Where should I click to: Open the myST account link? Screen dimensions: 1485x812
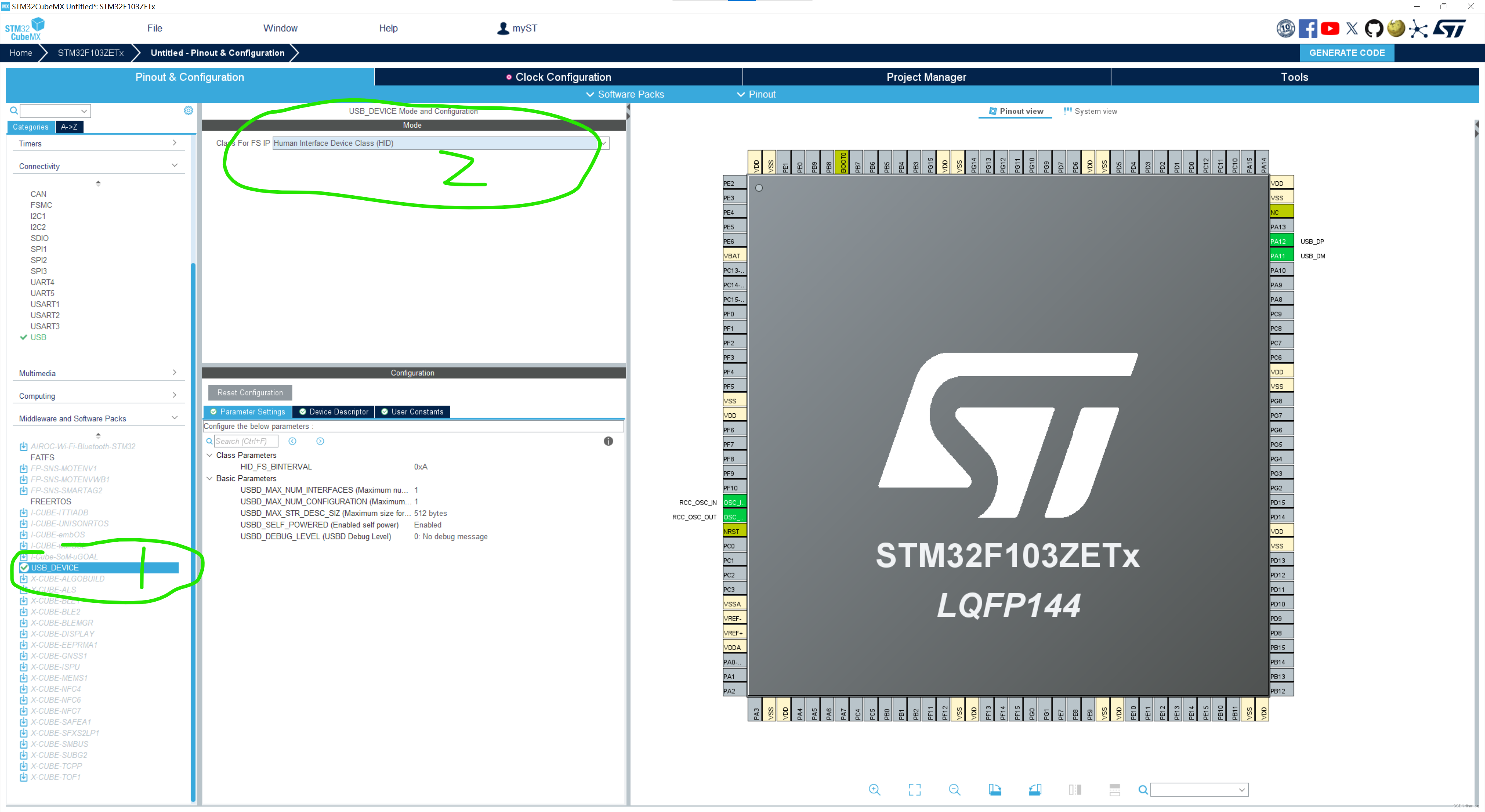517,28
